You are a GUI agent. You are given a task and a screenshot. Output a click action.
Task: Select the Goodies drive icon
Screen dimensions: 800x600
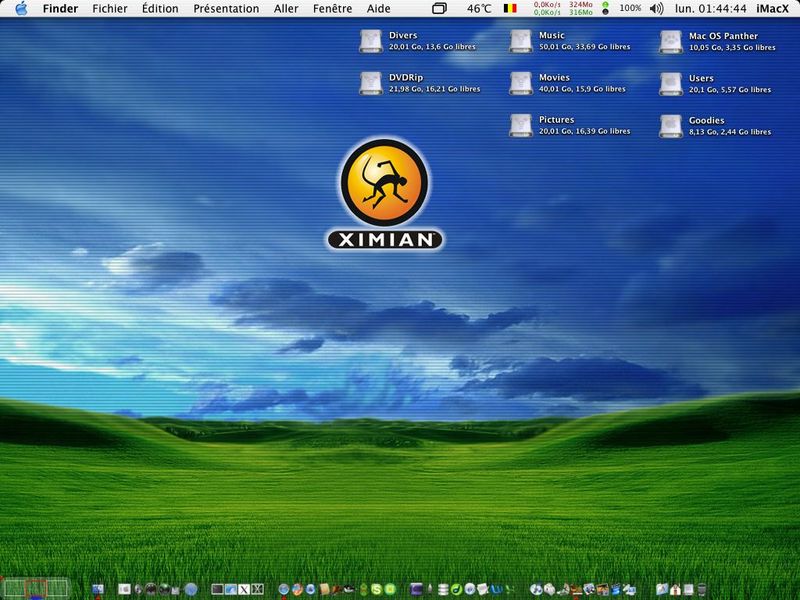[x=671, y=126]
